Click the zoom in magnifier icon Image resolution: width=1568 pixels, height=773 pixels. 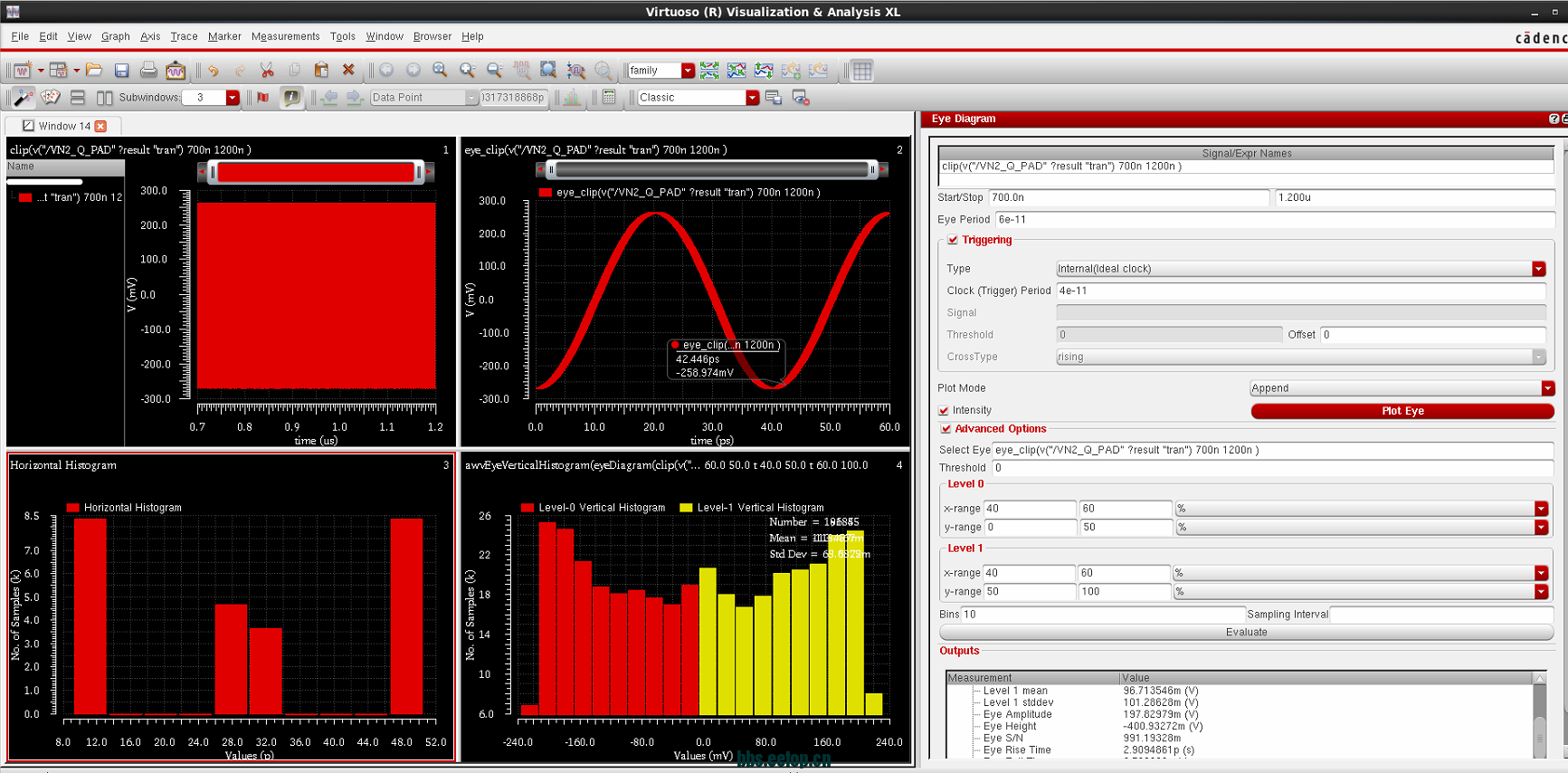[x=467, y=70]
